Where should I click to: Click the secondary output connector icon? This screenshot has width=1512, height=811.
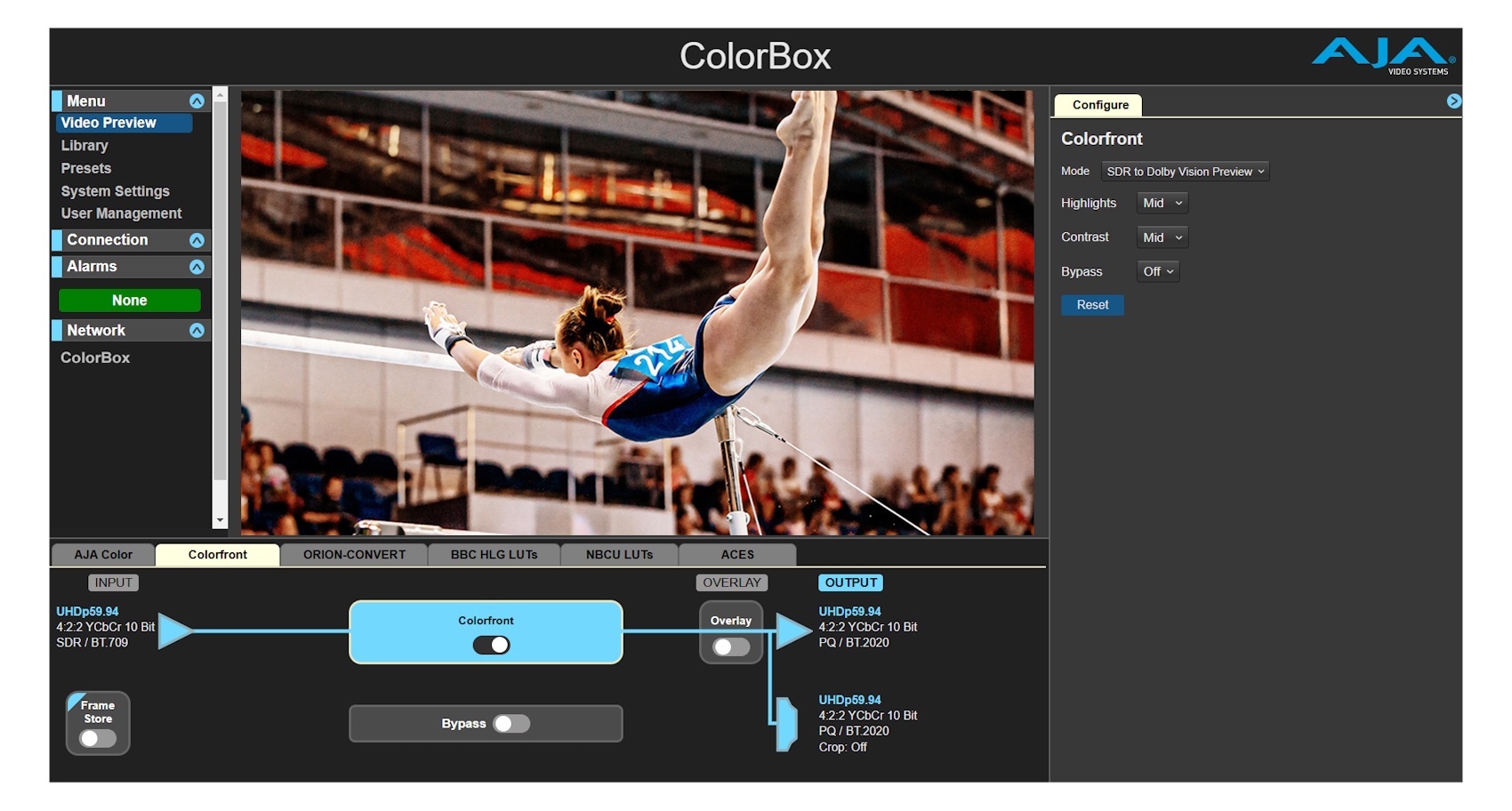point(786,724)
